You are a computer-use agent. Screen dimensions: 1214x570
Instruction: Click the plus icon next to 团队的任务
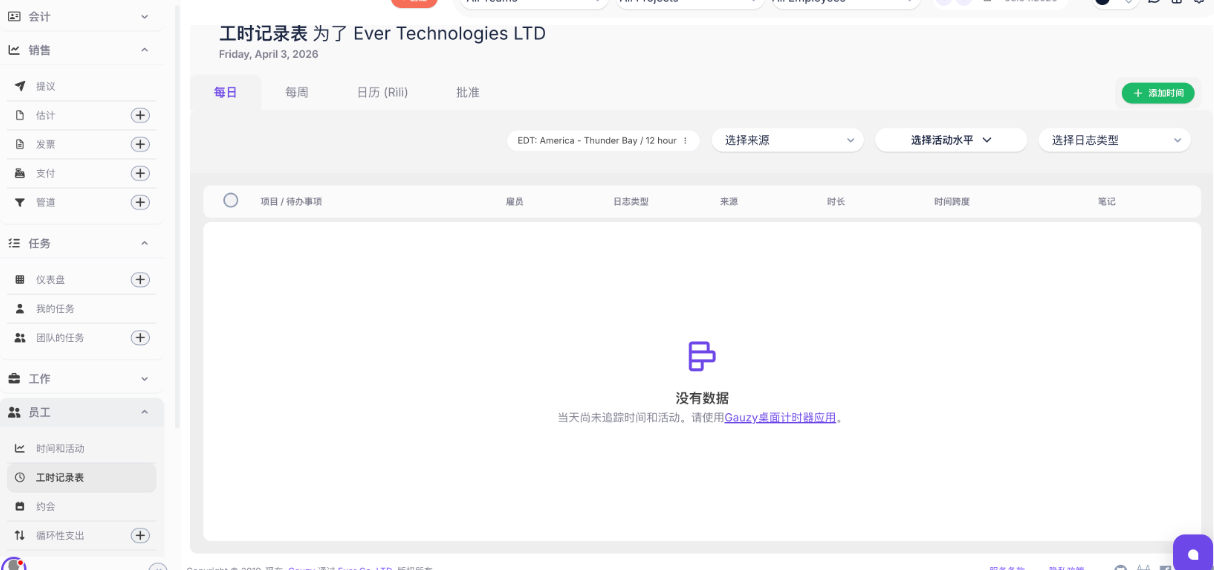point(141,338)
